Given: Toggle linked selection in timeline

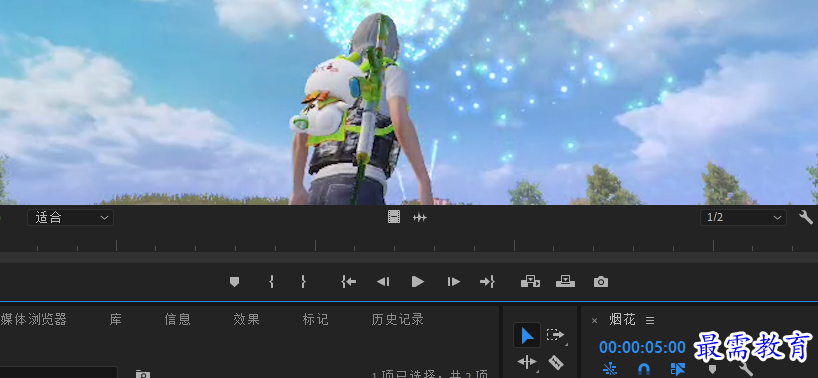Looking at the screenshot, I should coord(678,369).
